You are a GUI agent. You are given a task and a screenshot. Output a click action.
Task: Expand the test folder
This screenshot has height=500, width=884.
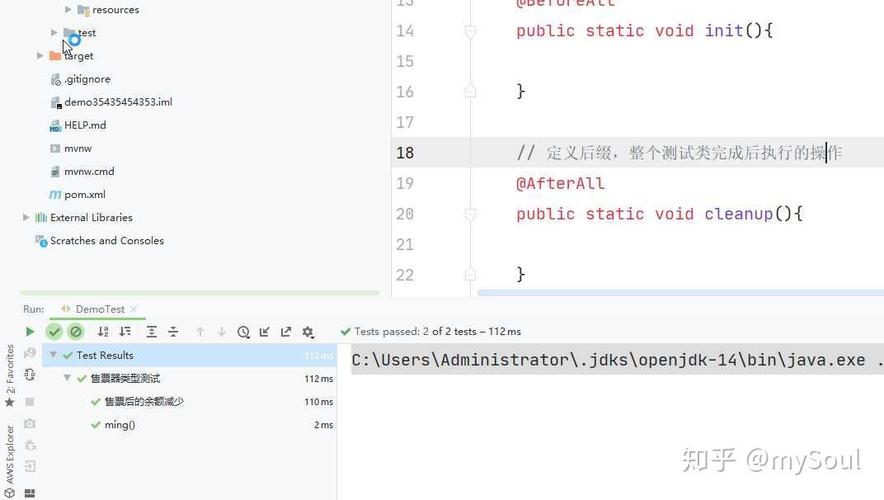click(54, 33)
